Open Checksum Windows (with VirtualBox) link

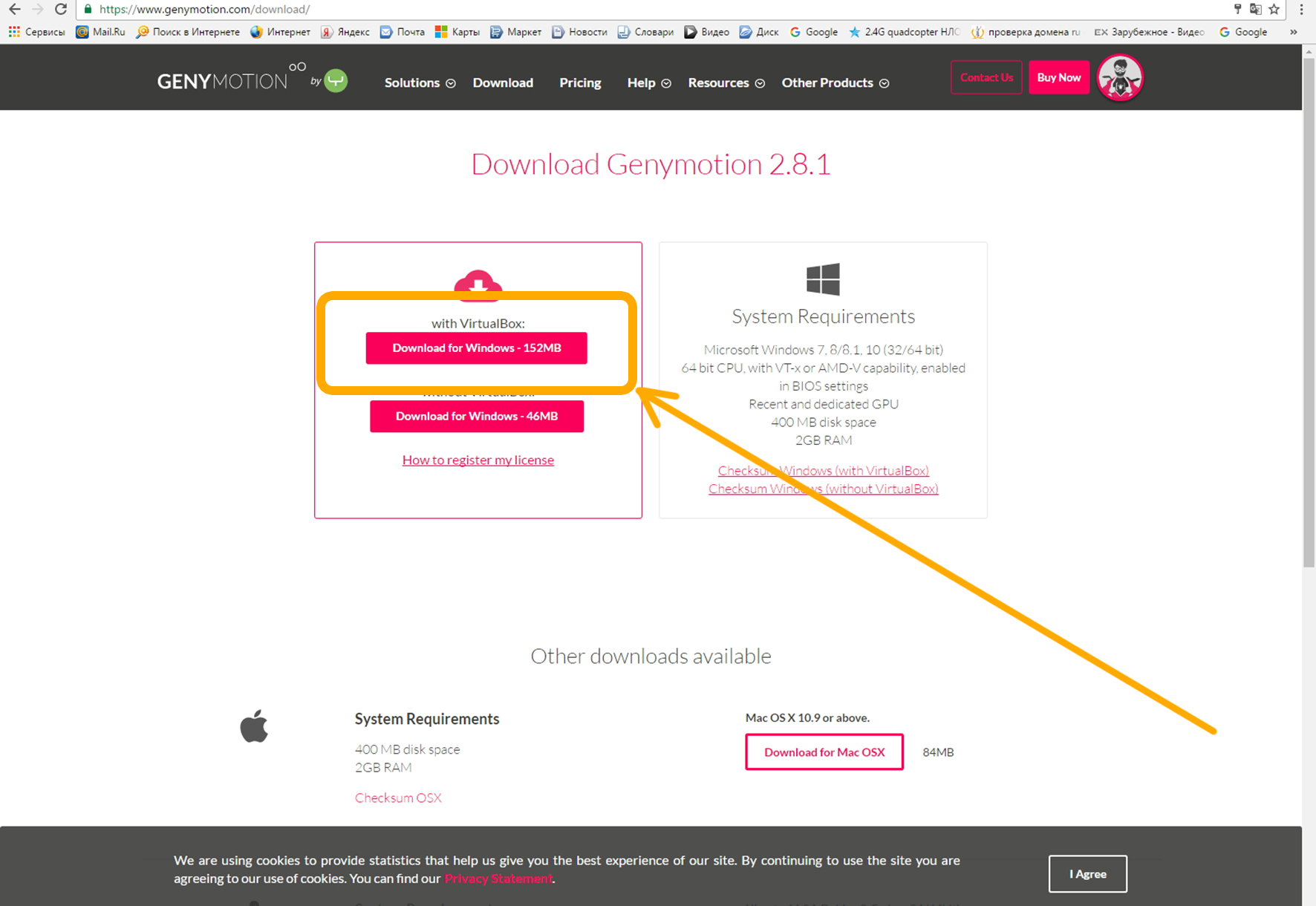(824, 470)
